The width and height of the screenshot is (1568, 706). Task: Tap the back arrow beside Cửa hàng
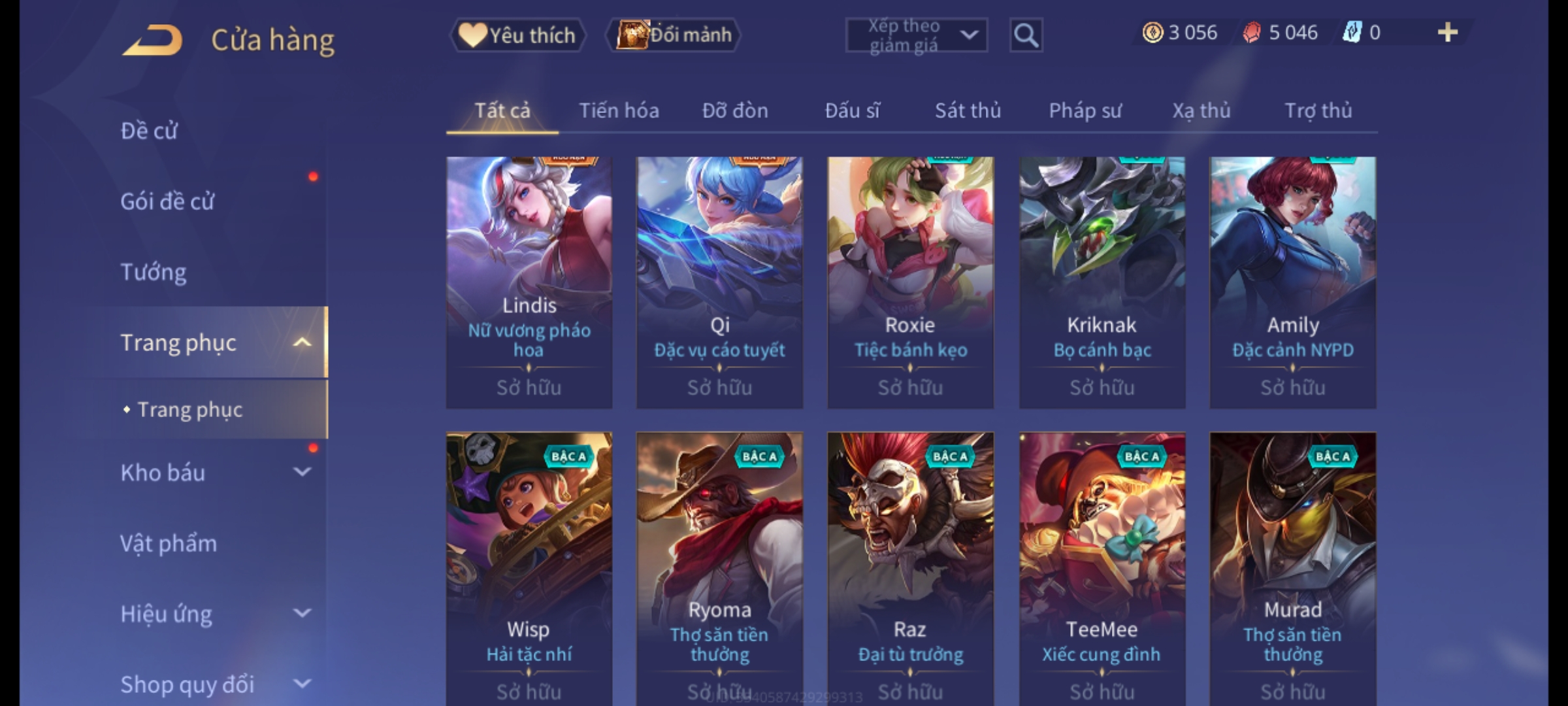[x=152, y=40]
